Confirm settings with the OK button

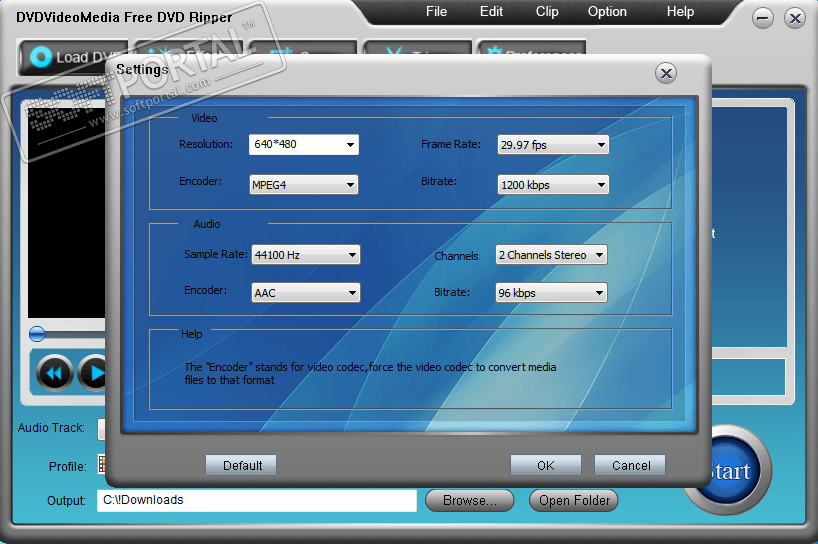546,465
